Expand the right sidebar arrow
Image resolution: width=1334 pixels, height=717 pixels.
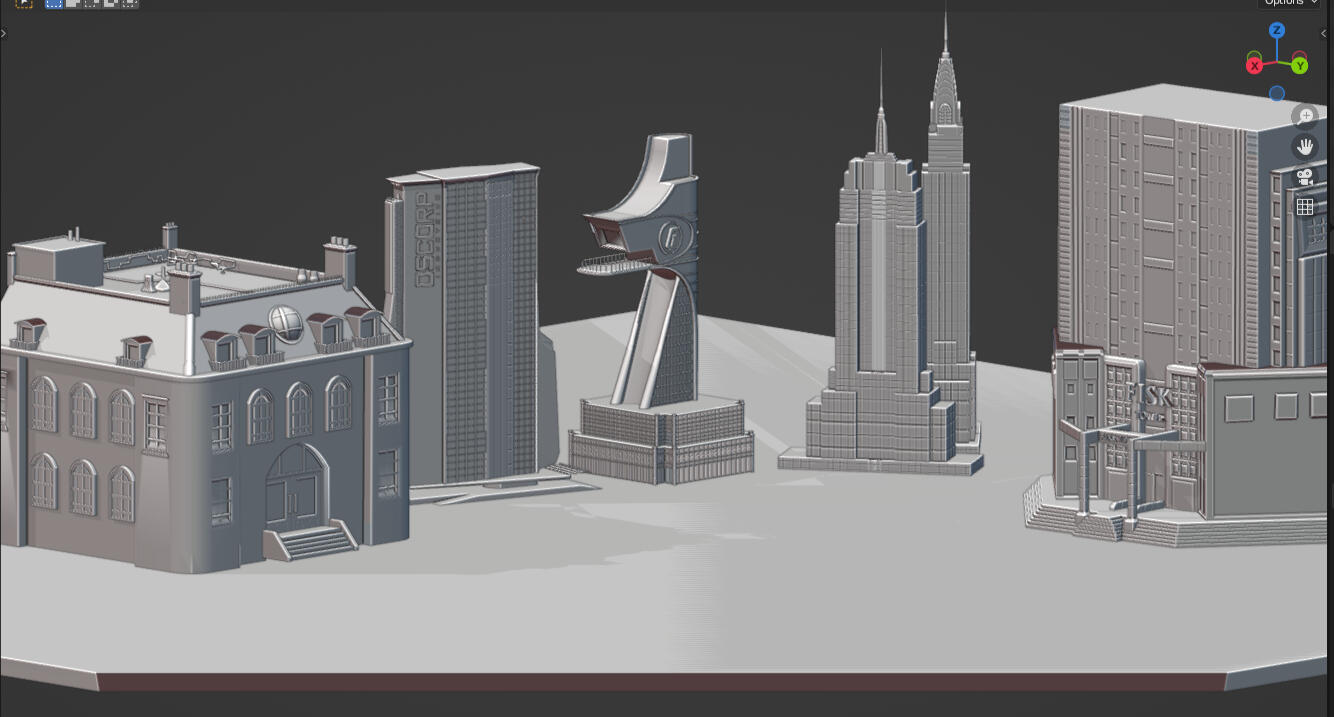1324,33
